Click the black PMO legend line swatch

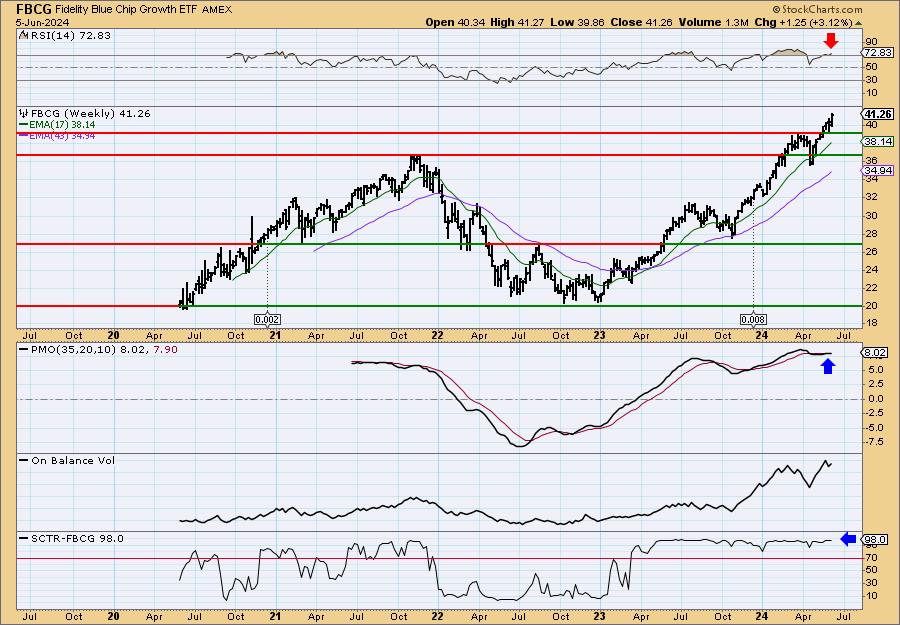click(23, 349)
